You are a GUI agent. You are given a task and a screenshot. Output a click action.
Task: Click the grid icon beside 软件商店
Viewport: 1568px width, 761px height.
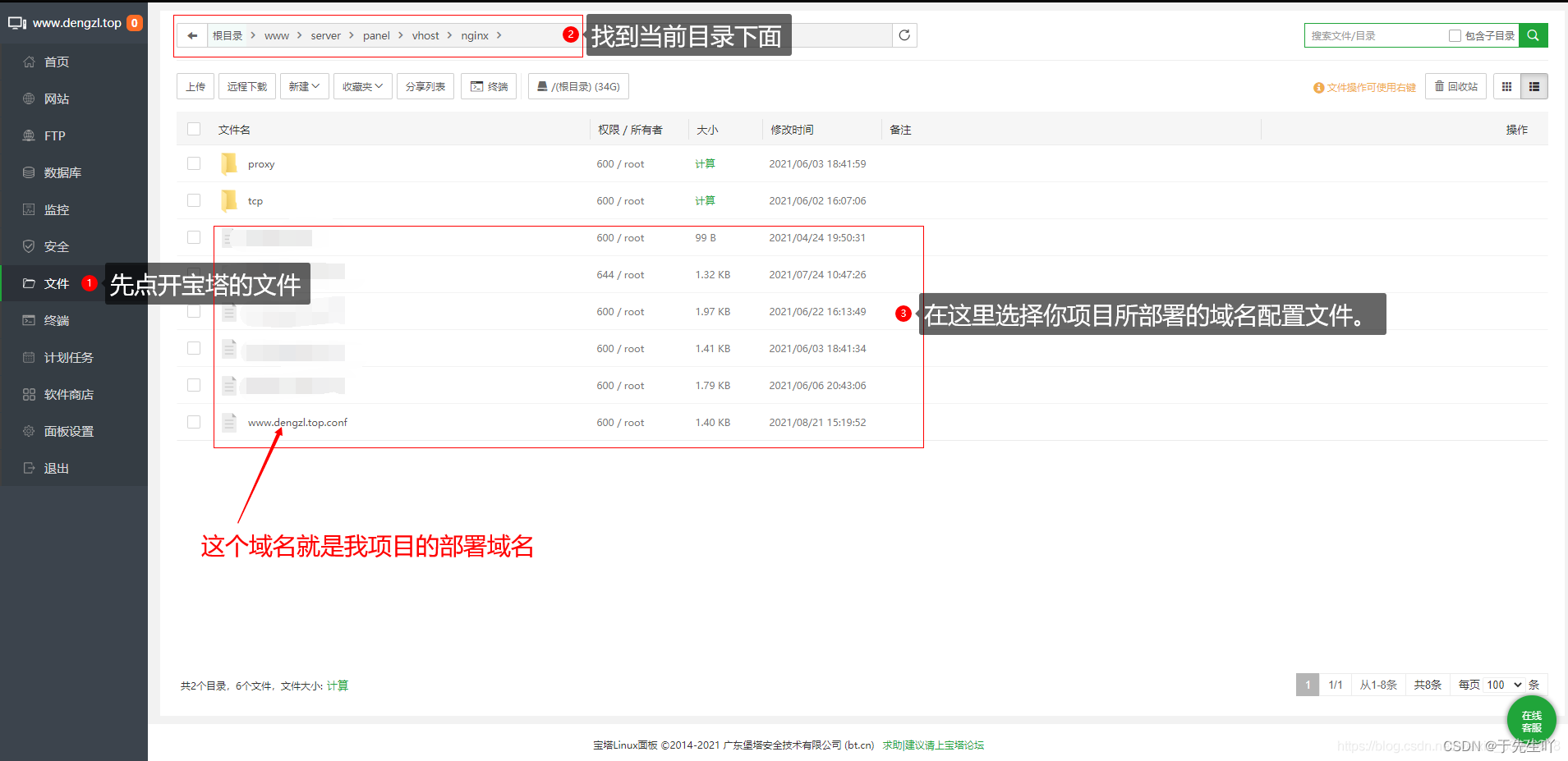coord(29,394)
